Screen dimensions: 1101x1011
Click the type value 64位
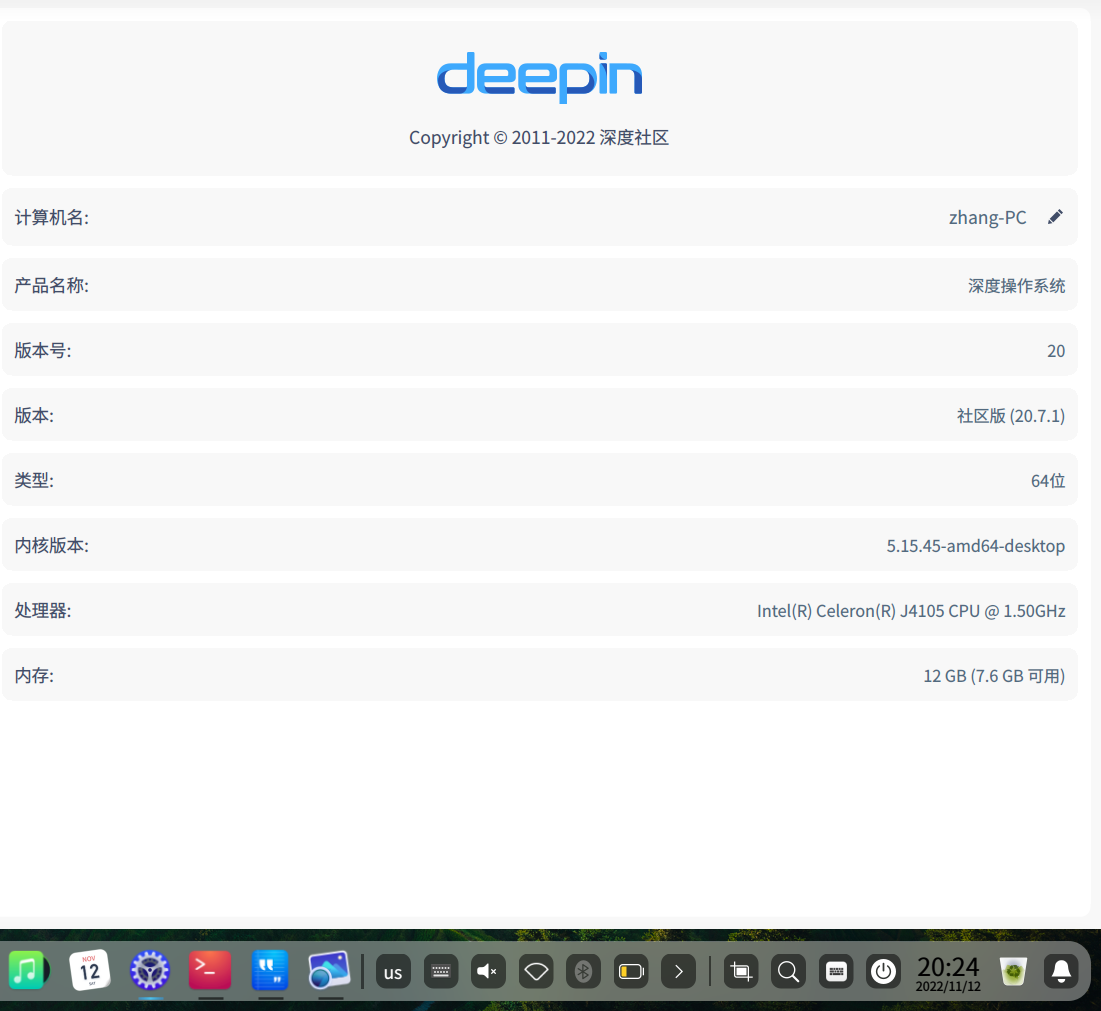pyautogui.click(x=1048, y=481)
